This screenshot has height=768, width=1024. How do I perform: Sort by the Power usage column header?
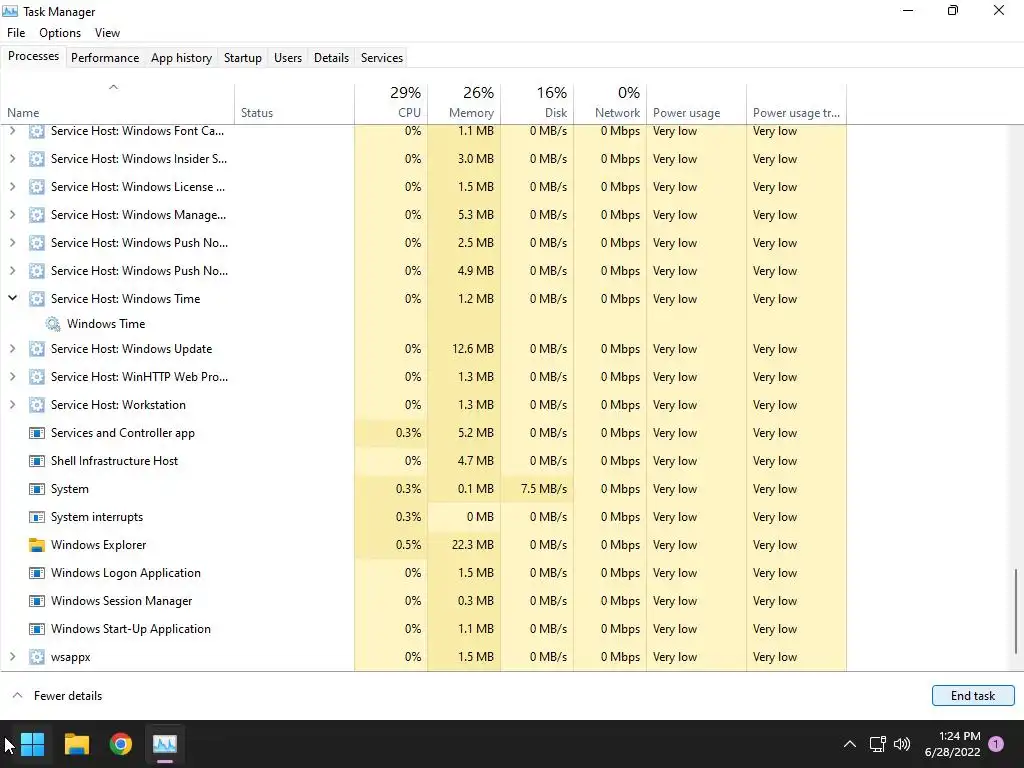[x=696, y=104]
